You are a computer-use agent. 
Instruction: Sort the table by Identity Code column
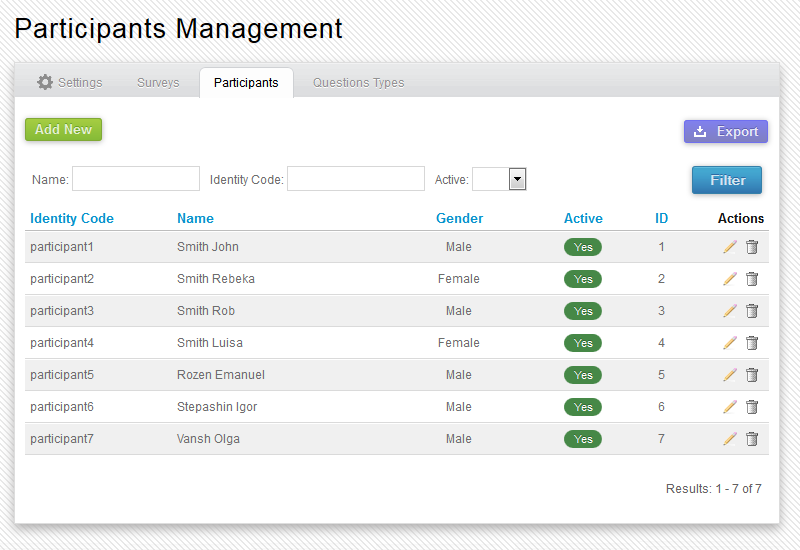pyautogui.click(x=72, y=218)
